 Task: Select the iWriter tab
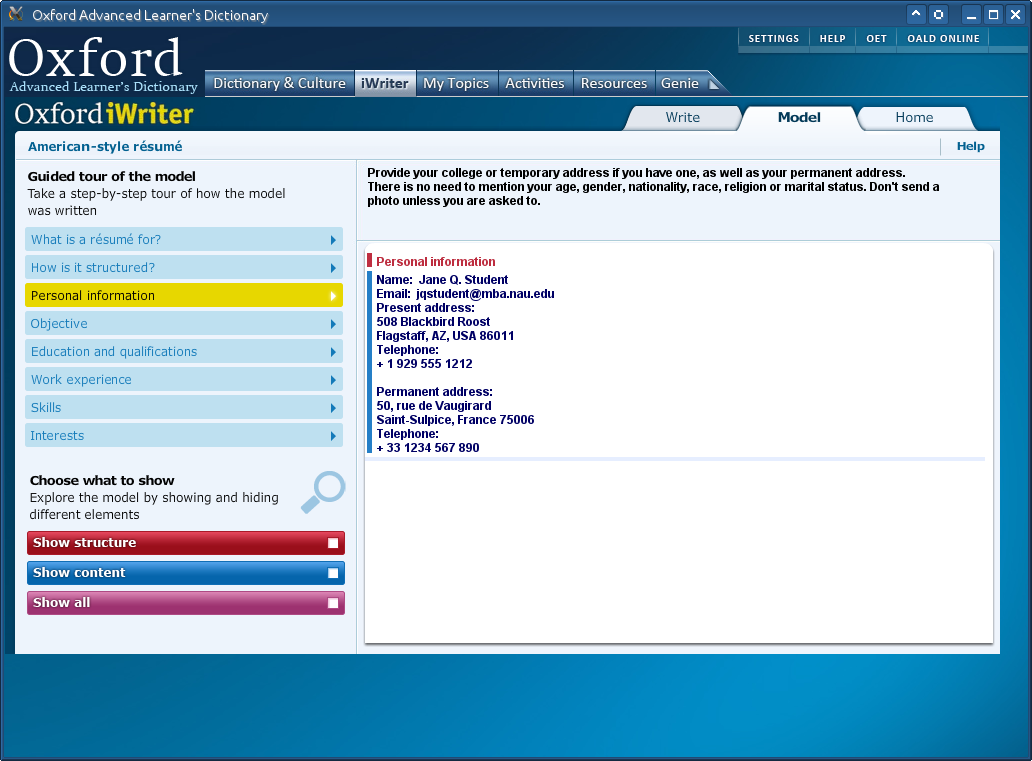385,84
